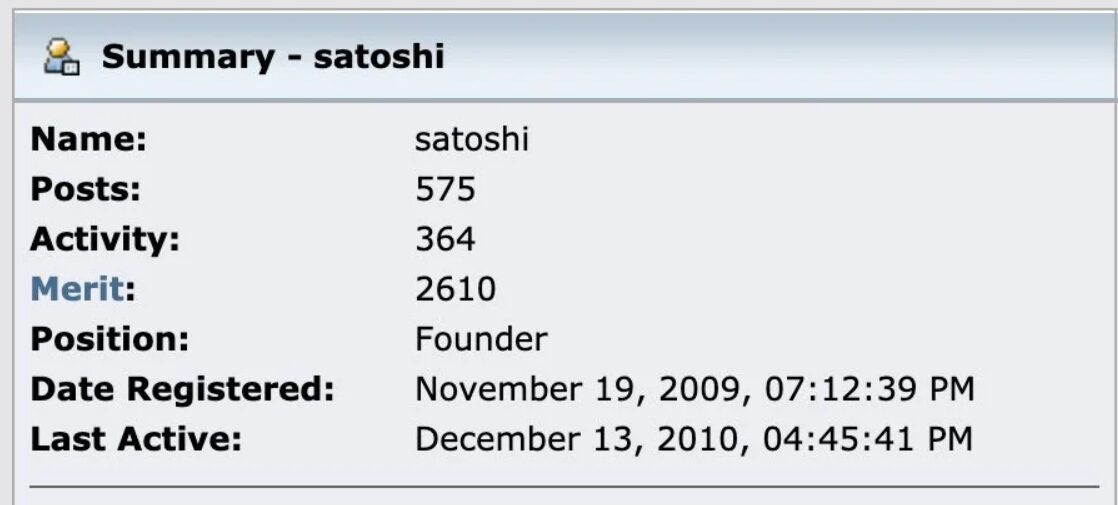Open the Merit link

tap(76, 289)
